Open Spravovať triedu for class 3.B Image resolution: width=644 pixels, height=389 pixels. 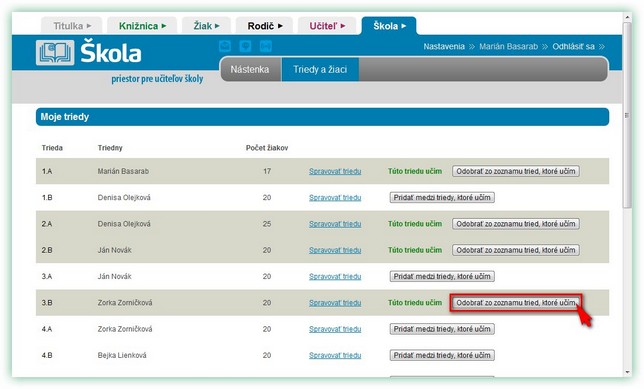pyautogui.click(x=335, y=303)
